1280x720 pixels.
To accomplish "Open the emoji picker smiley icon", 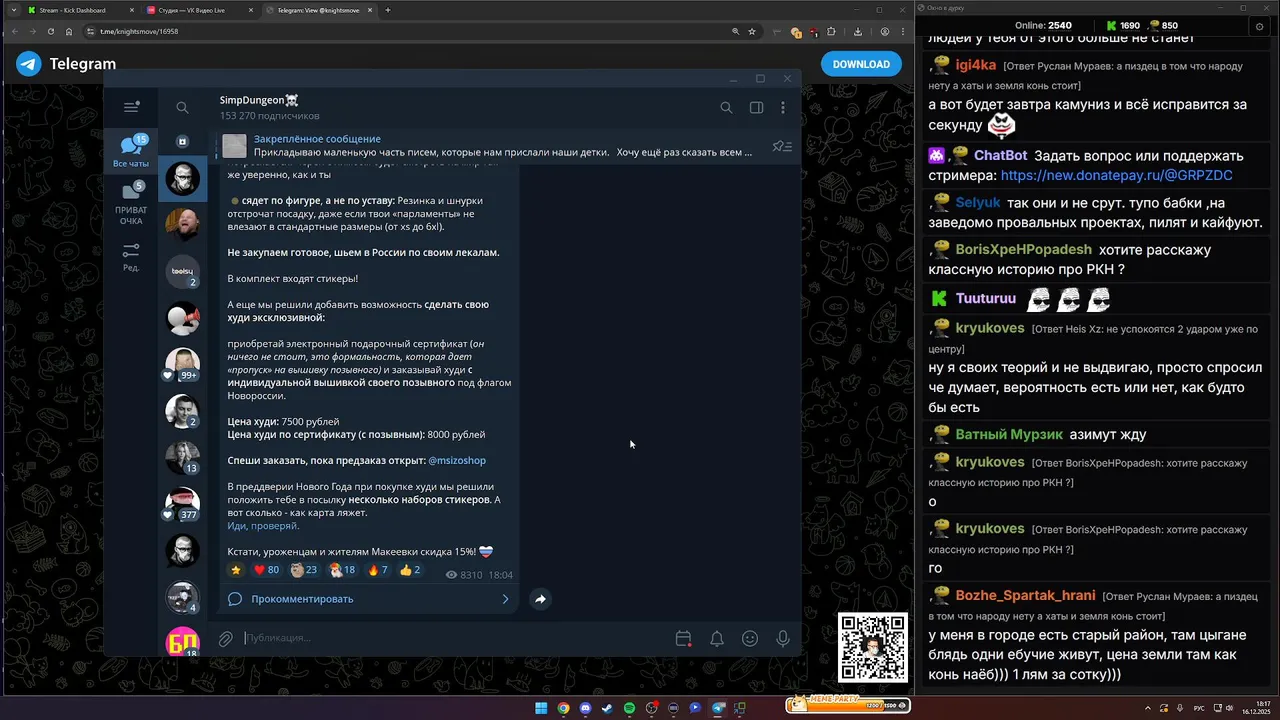I will coord(750,638).
